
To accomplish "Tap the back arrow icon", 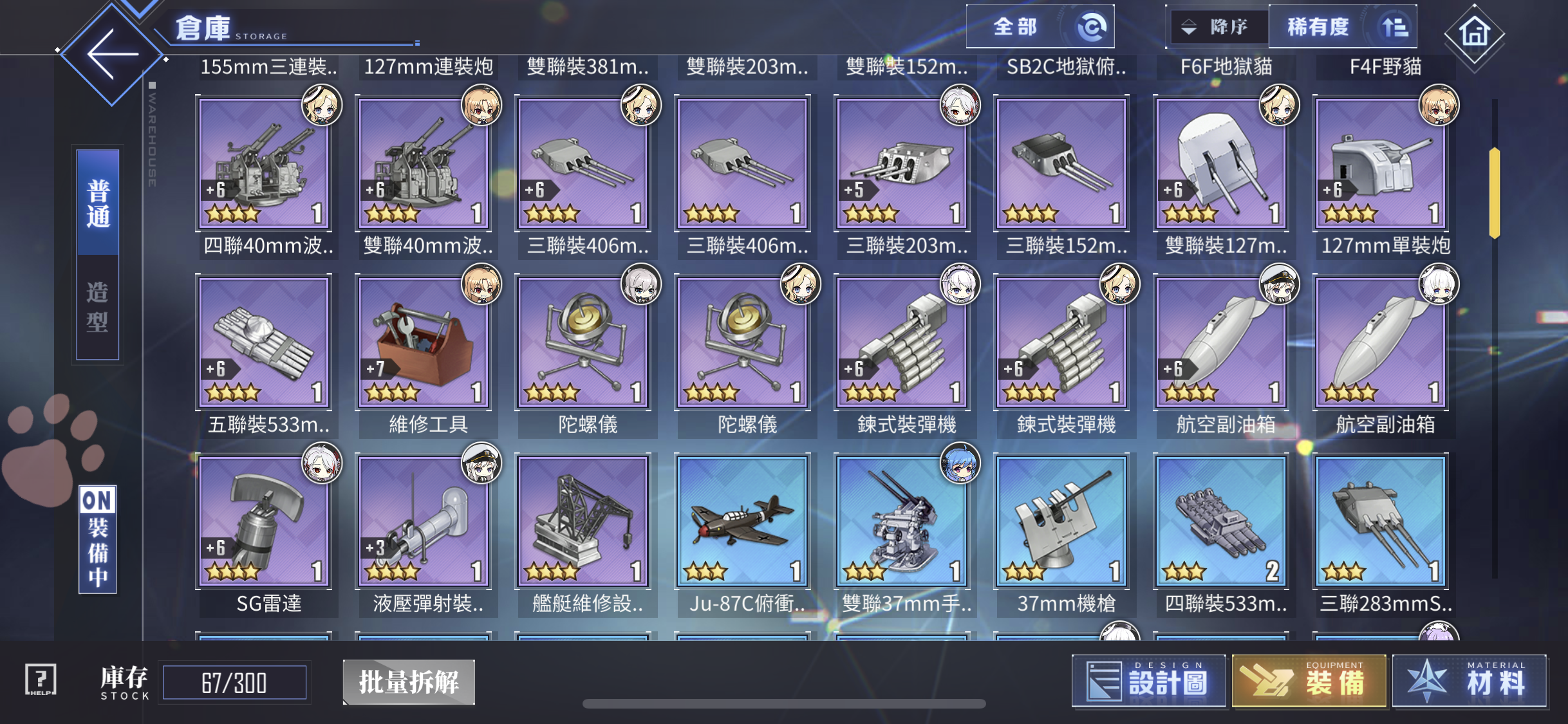I will (112, 54).
